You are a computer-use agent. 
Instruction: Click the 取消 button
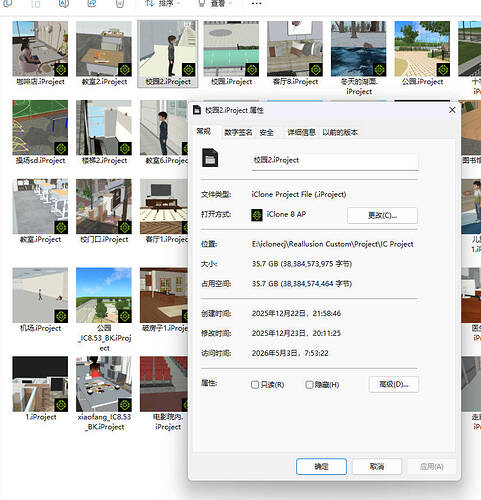377,466
